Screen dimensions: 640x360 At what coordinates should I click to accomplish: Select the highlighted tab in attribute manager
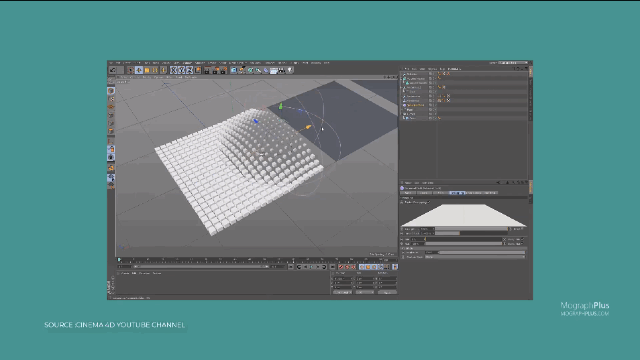click(457, 193)
